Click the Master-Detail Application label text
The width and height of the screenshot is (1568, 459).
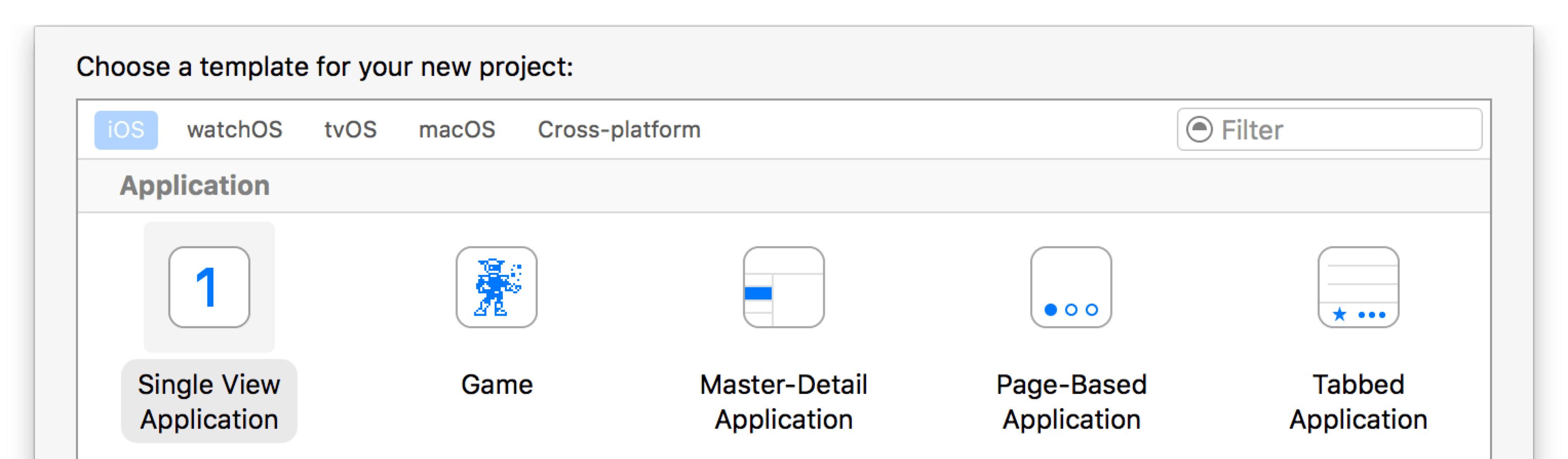point(783,402)
